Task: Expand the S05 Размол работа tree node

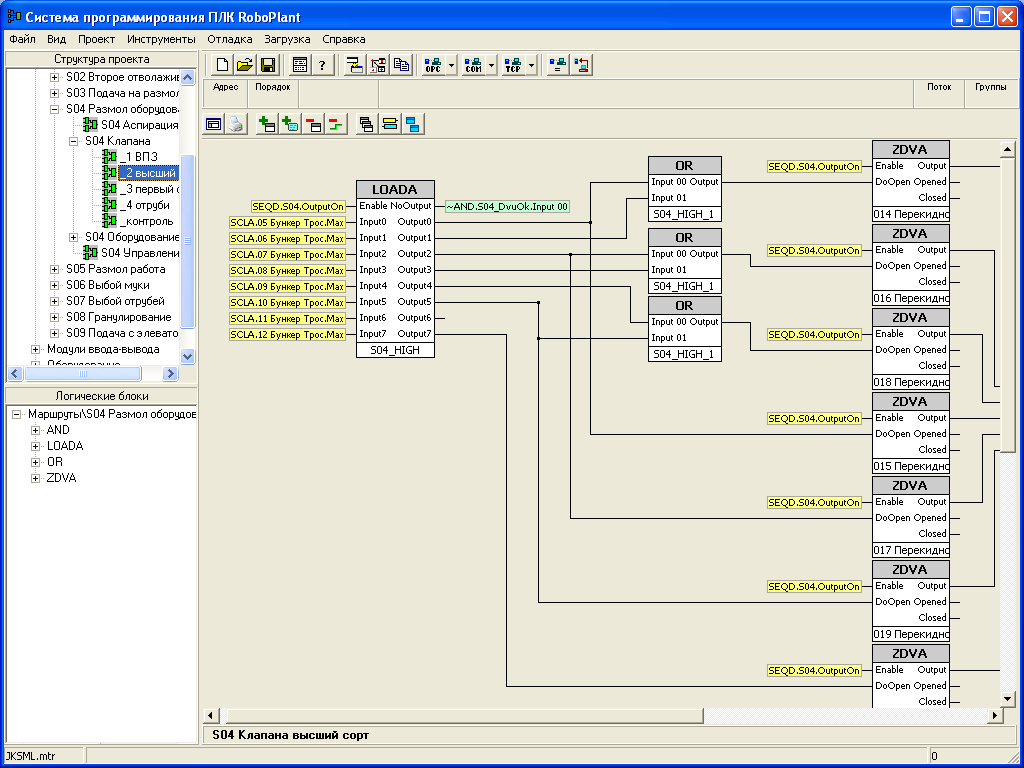Action: pyautogui.click(x=55, y=269)
